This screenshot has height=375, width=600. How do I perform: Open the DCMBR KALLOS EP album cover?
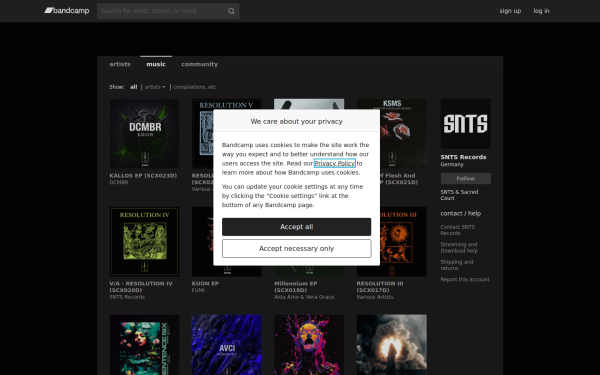[x=144, y=134]
